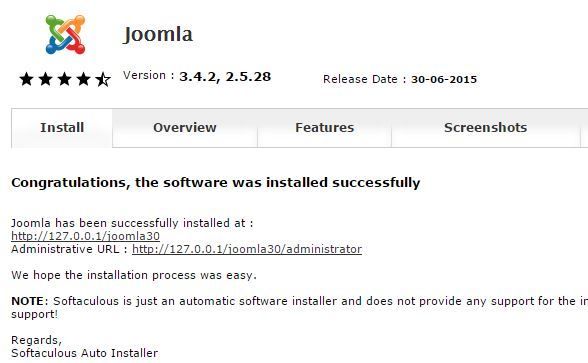Viewport: 588px width, 363px height.
Task: Click the second rating star
Action: [x=46, y=79]
